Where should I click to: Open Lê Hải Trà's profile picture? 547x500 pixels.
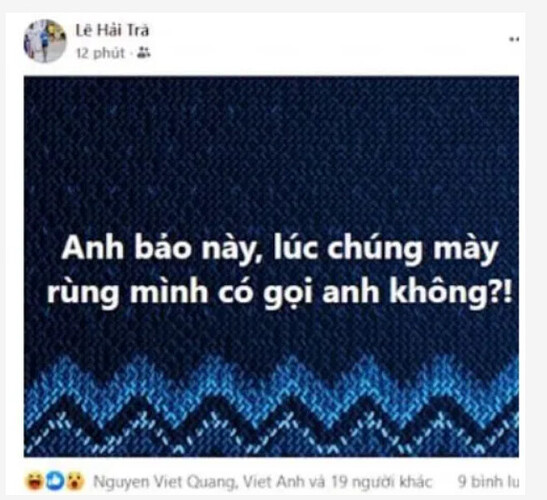pyautogui.click(x=45, y=41)
